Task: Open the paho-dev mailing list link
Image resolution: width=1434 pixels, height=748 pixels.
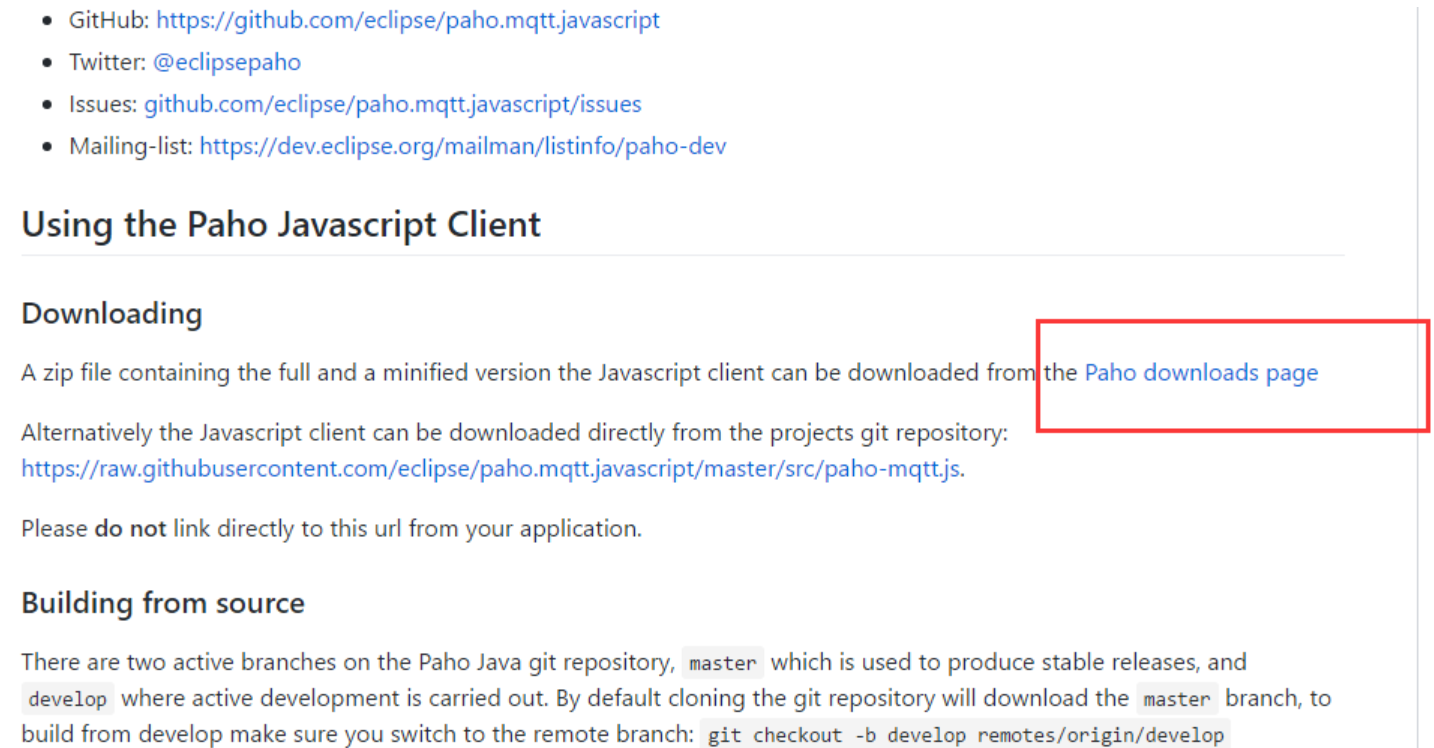Action: 462,146
